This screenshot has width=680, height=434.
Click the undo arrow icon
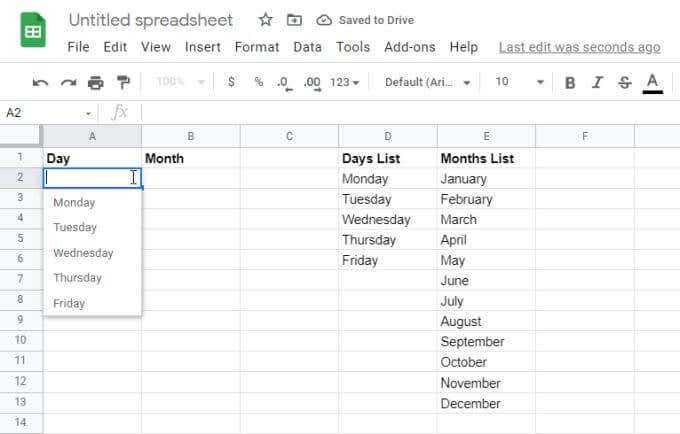(40, 83)
